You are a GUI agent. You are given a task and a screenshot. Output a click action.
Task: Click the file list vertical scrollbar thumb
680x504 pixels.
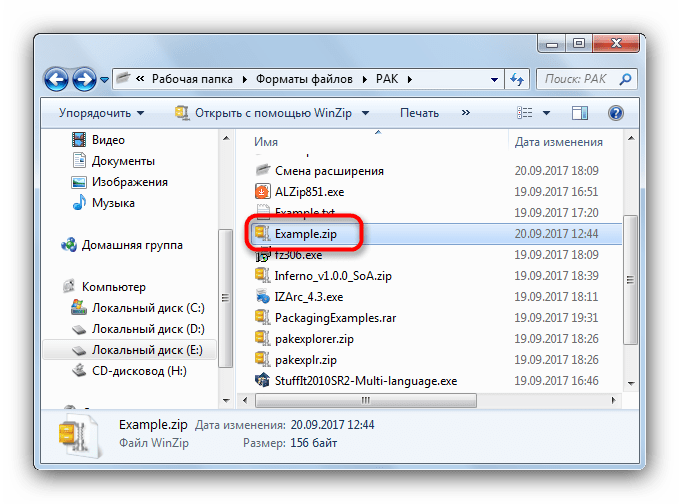pos(631,280)
